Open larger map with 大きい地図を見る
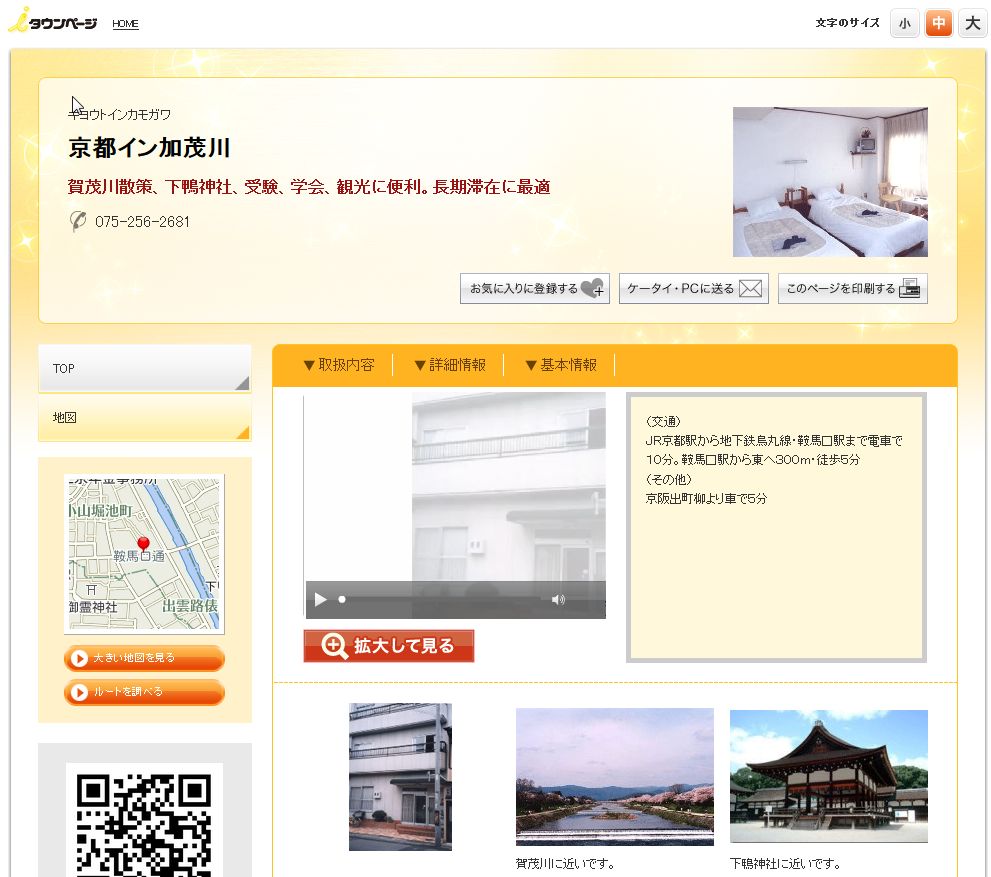The height and width of the screenshot is (877, 991). [x=144, y=658]
